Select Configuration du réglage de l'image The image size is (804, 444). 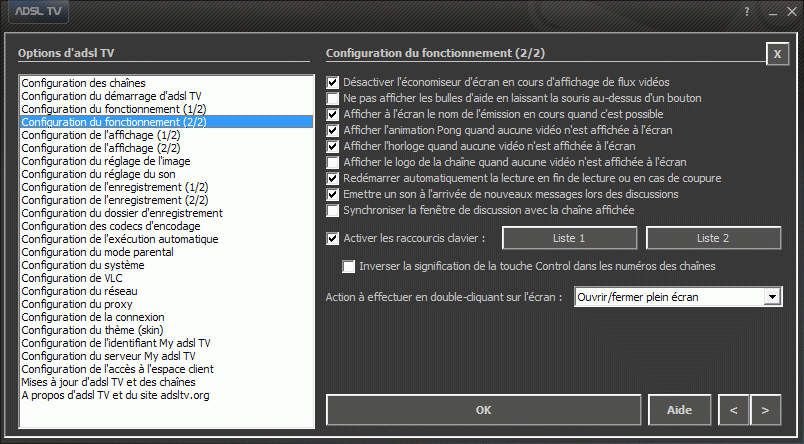click(x=167, y=161)
